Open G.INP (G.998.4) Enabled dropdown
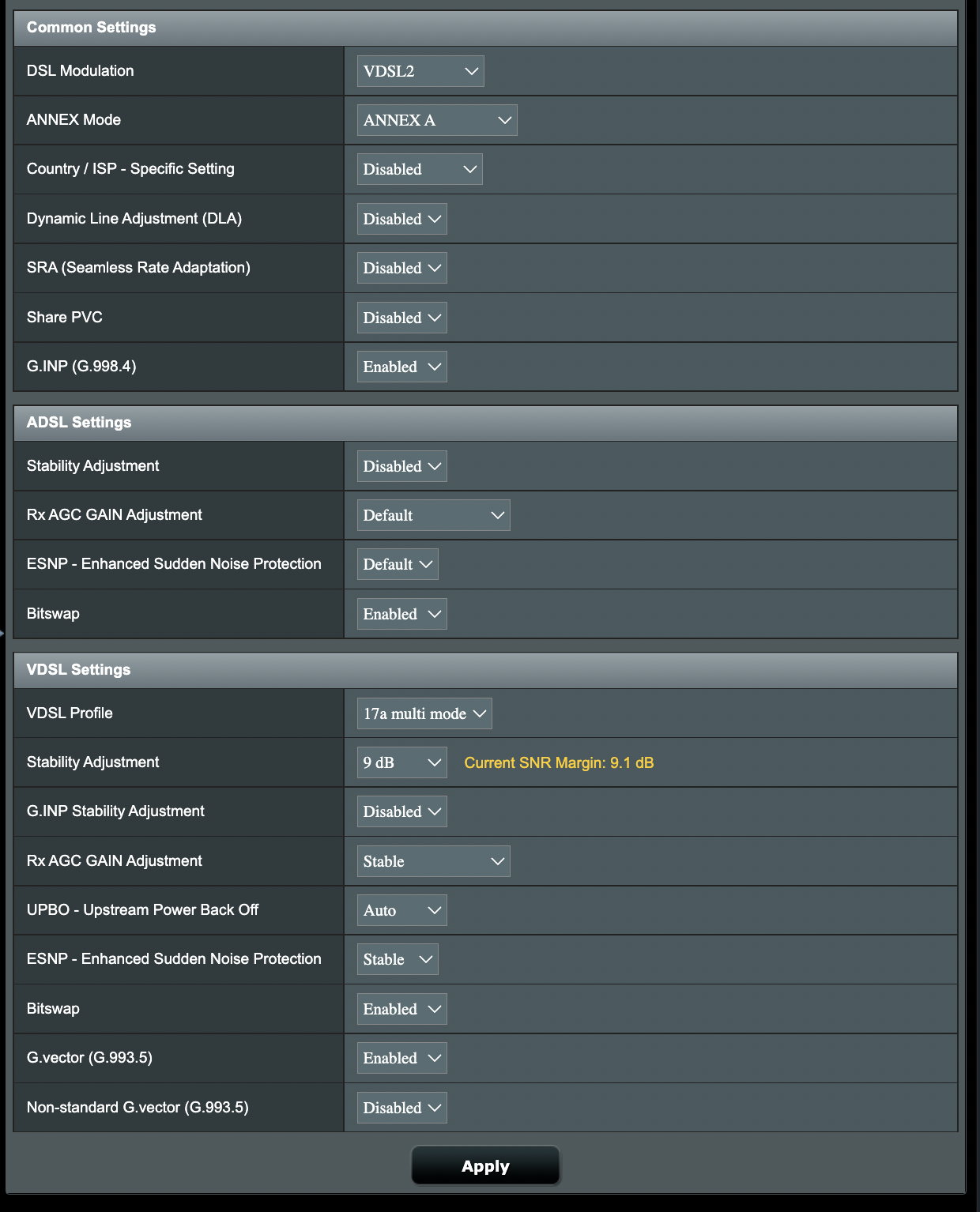 coord(401,367)
